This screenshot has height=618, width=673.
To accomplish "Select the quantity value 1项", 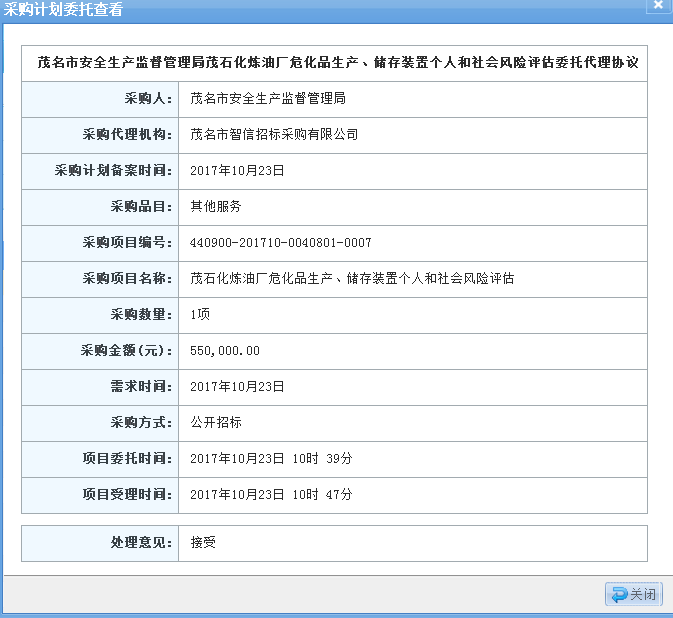I will pos(200,314).
